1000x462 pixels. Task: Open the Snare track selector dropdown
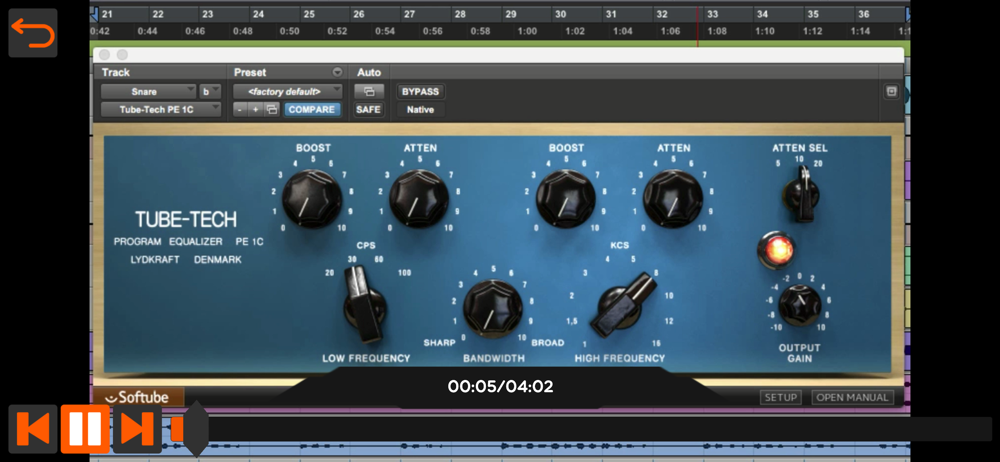[x=147, y=91]
